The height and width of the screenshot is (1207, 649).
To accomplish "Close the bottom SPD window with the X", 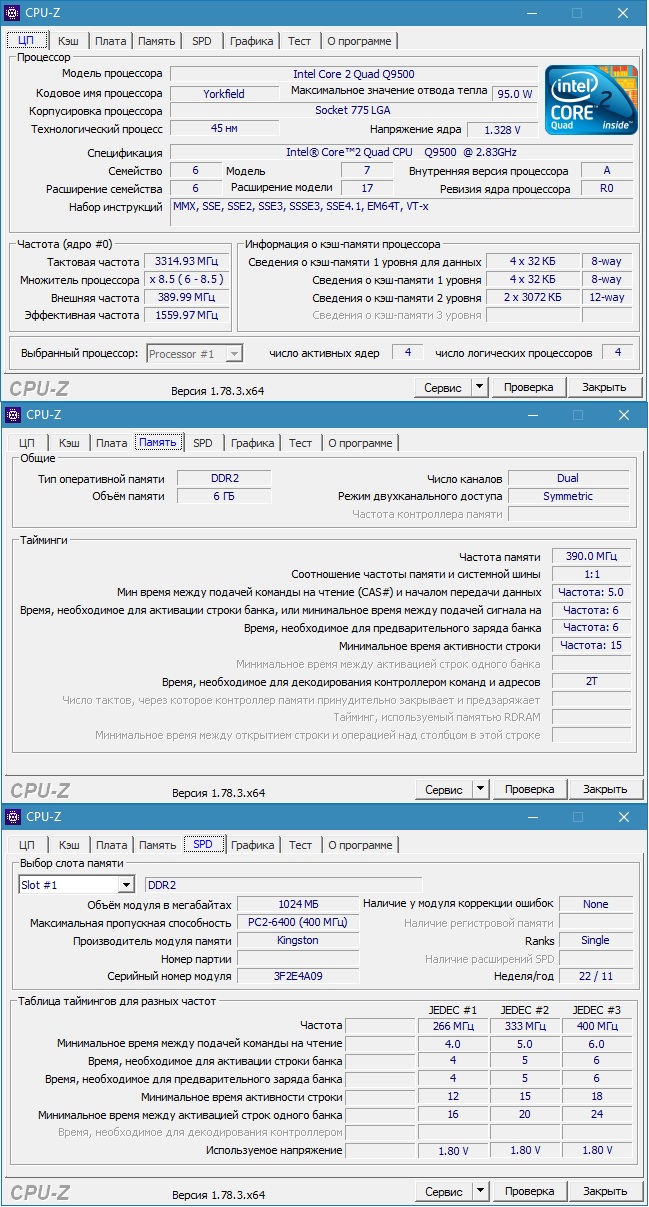I will pos(624,816).
